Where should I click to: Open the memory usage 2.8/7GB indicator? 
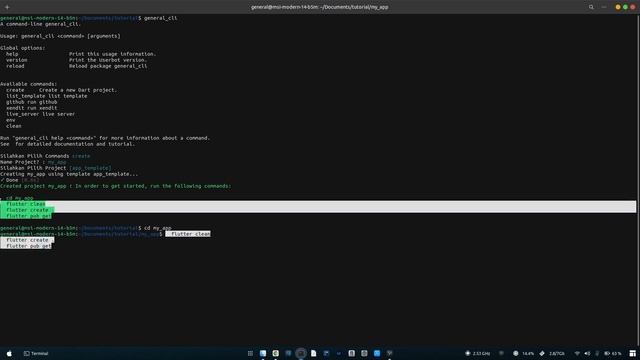click(552, 353)
